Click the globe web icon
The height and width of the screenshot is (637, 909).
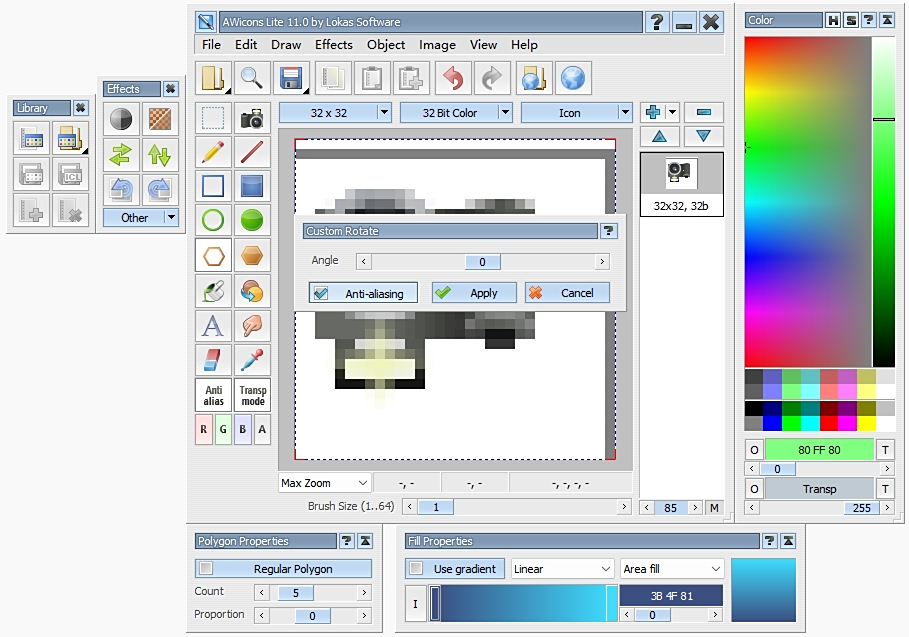coord(573,78)
